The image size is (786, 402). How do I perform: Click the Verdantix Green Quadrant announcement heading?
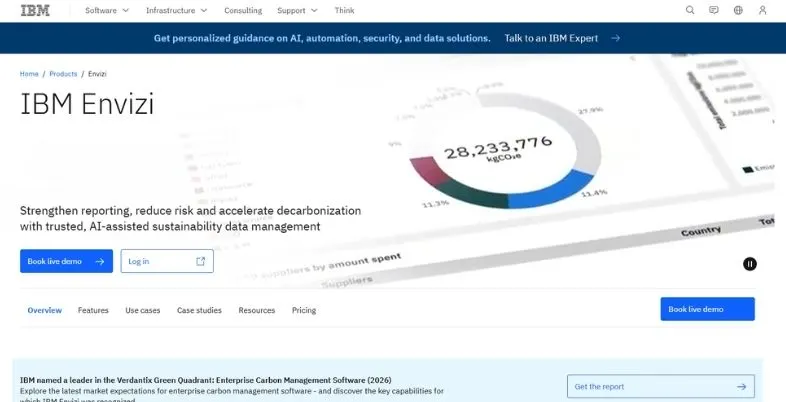click(206, 380)
